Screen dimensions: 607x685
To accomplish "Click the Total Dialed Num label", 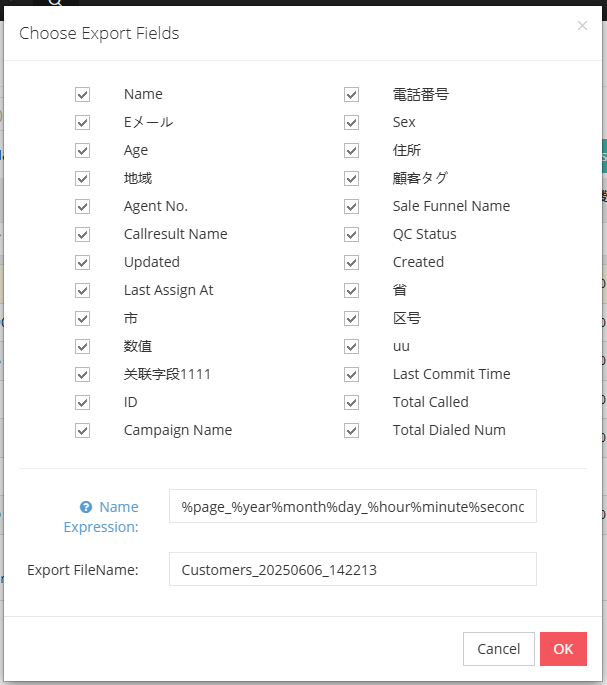I will pyautogui.click(x=449, y=430).
